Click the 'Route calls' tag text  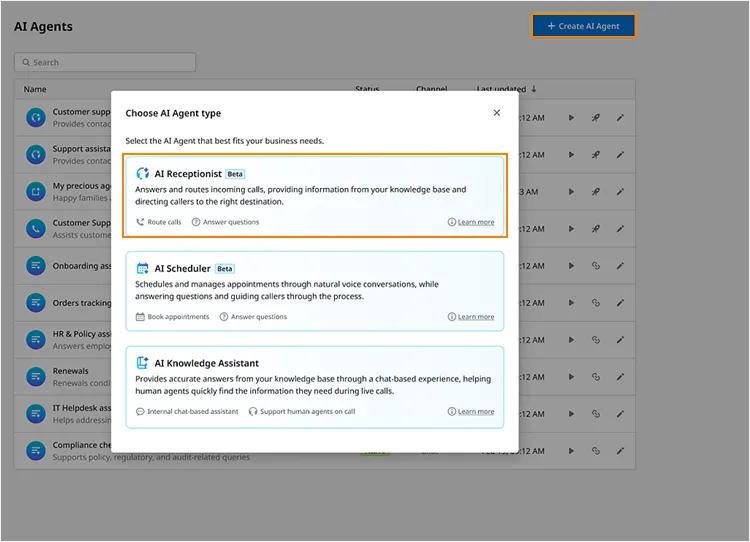click(164, 222)
